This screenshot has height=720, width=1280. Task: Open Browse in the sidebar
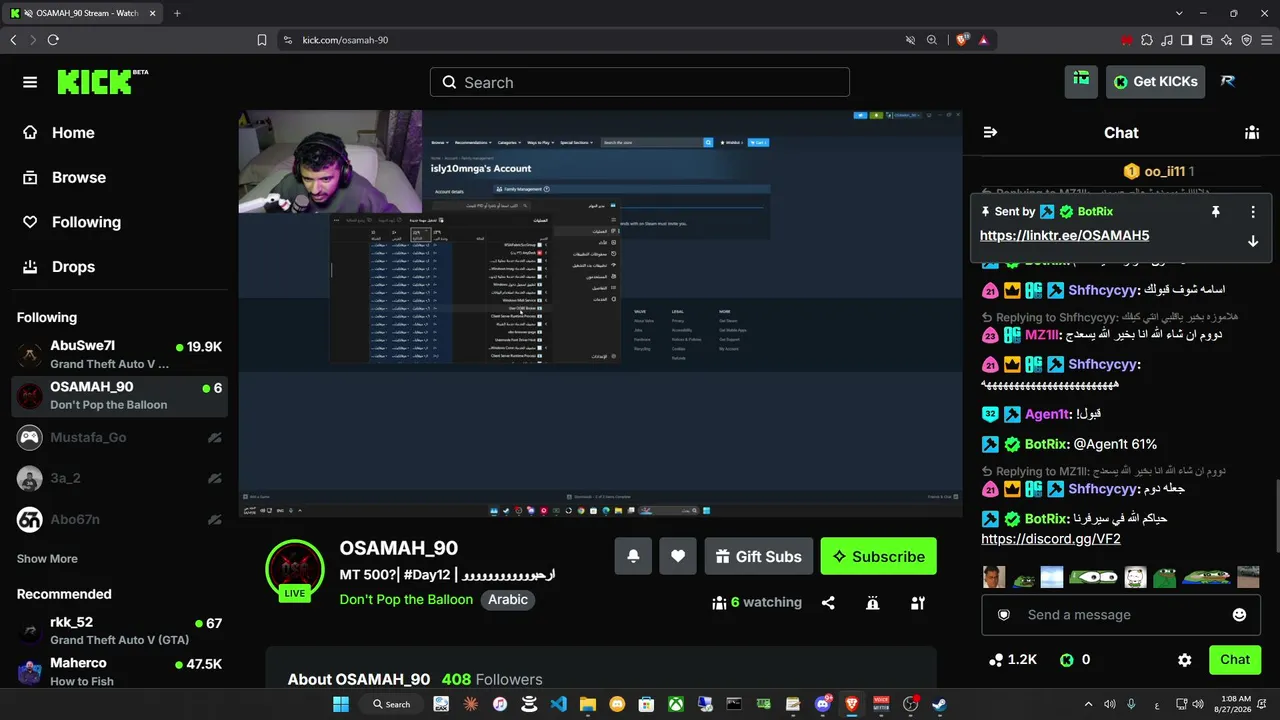coord(65,178)
